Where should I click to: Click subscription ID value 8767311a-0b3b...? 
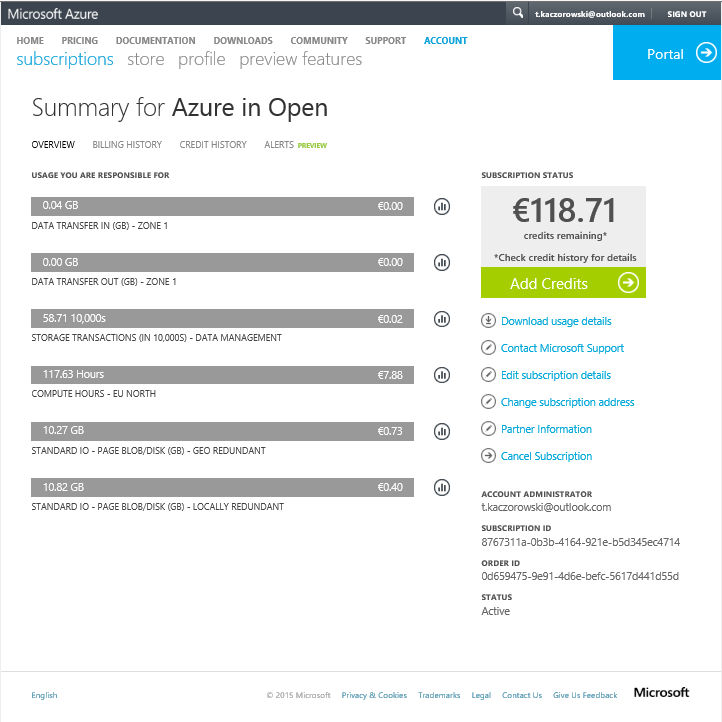[x=580, y=542]
